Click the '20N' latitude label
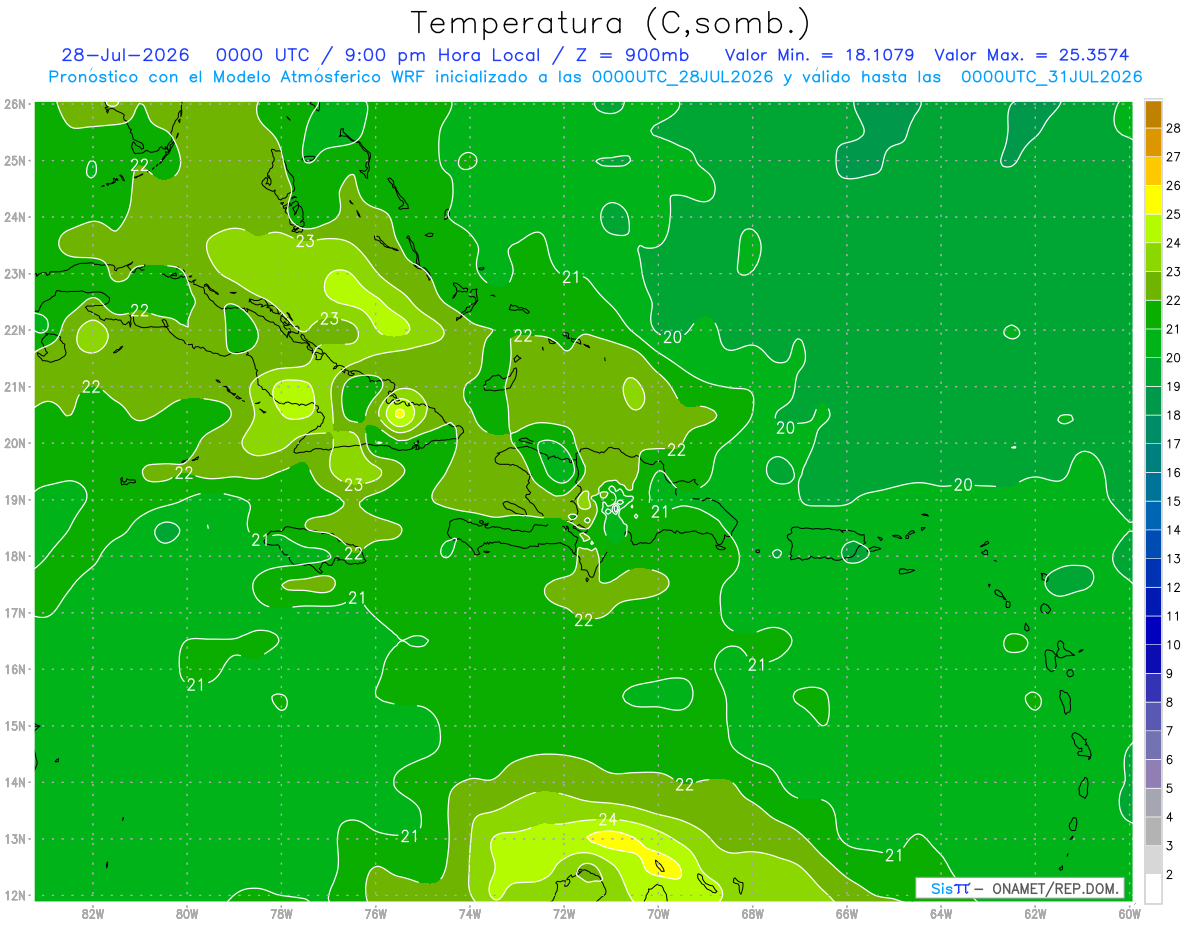The height and width of the screenshot is (927, 1200). [x=14, y=443]
